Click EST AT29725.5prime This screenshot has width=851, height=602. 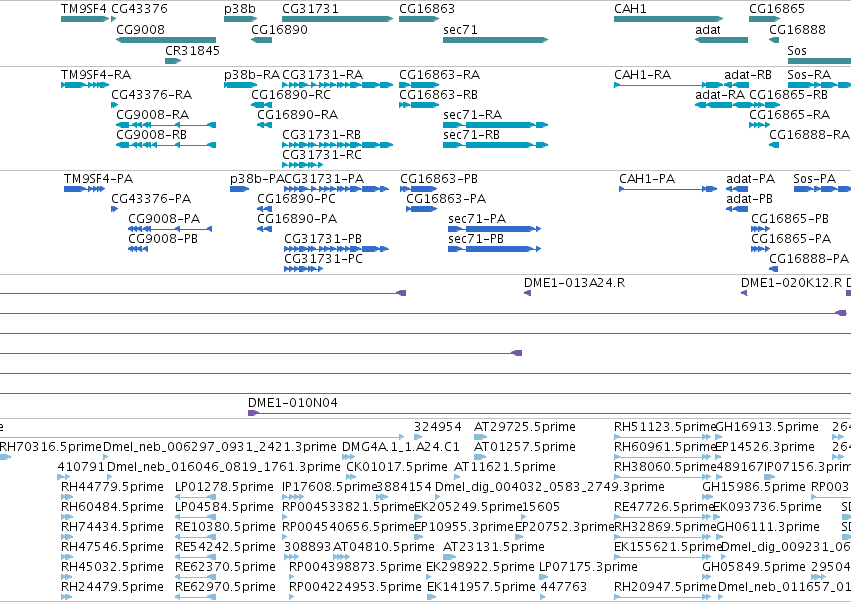coord(480,437)
